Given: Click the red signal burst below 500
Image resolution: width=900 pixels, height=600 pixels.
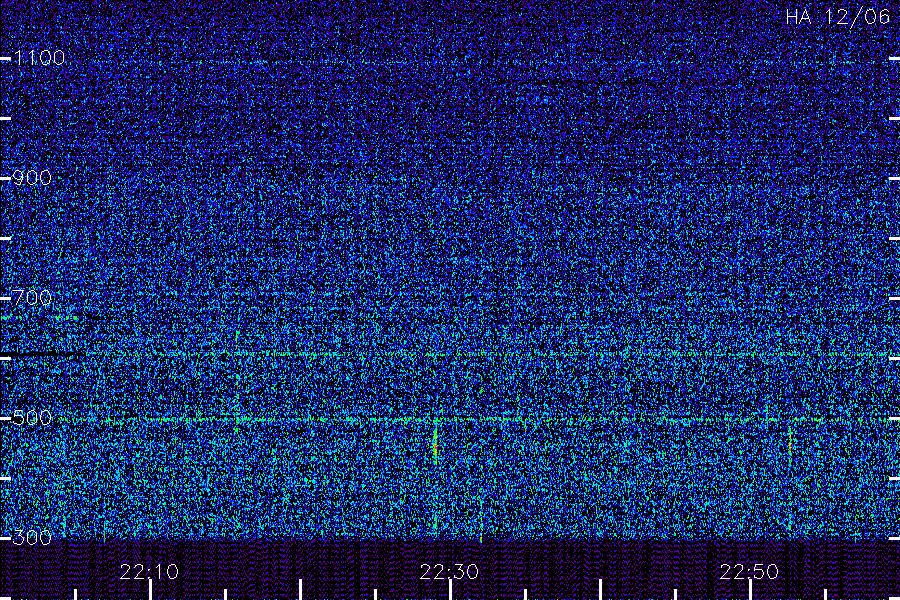Looking at the screenshot, I should (436, 446).
